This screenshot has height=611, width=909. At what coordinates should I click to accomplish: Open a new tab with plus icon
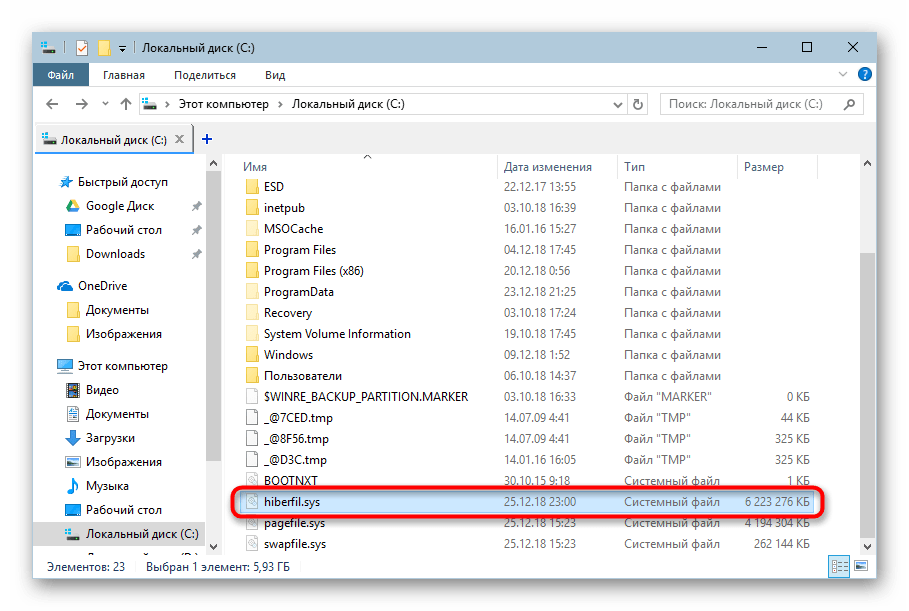click(x=207, y=139)
